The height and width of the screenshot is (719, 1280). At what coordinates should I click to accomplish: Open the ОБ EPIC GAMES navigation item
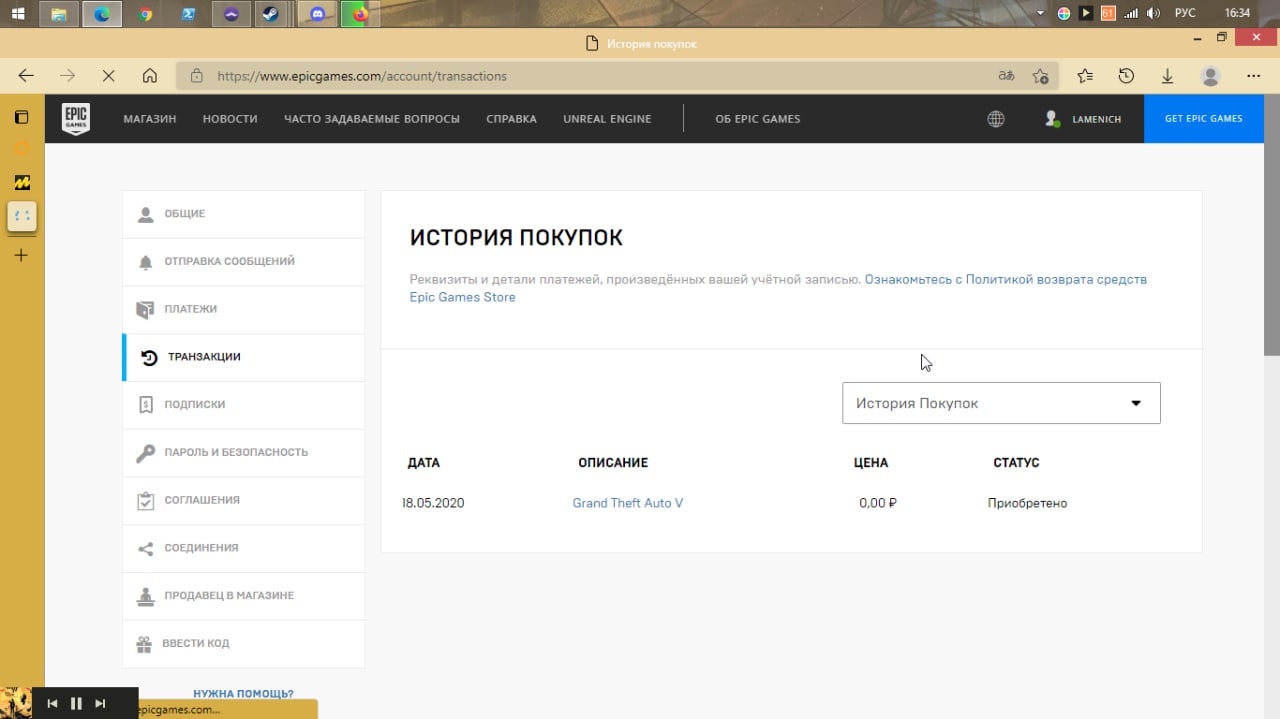(x=758, y=119)
